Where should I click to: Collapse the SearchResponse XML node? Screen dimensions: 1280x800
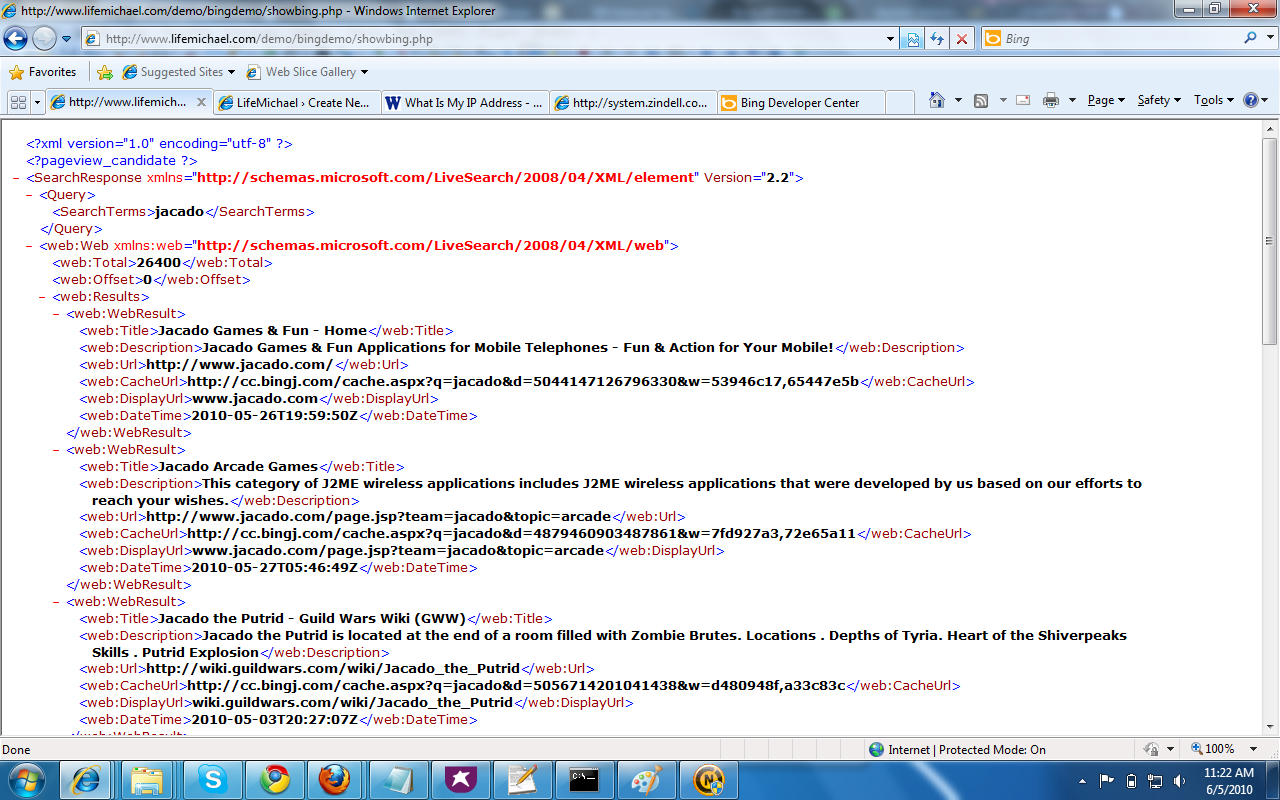coord(17,178)
